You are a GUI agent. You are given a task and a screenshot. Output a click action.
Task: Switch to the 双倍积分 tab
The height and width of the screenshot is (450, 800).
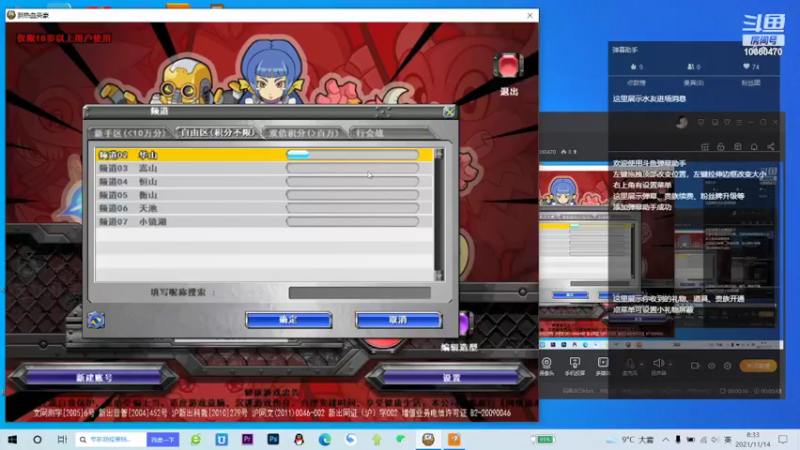point(304,133)
